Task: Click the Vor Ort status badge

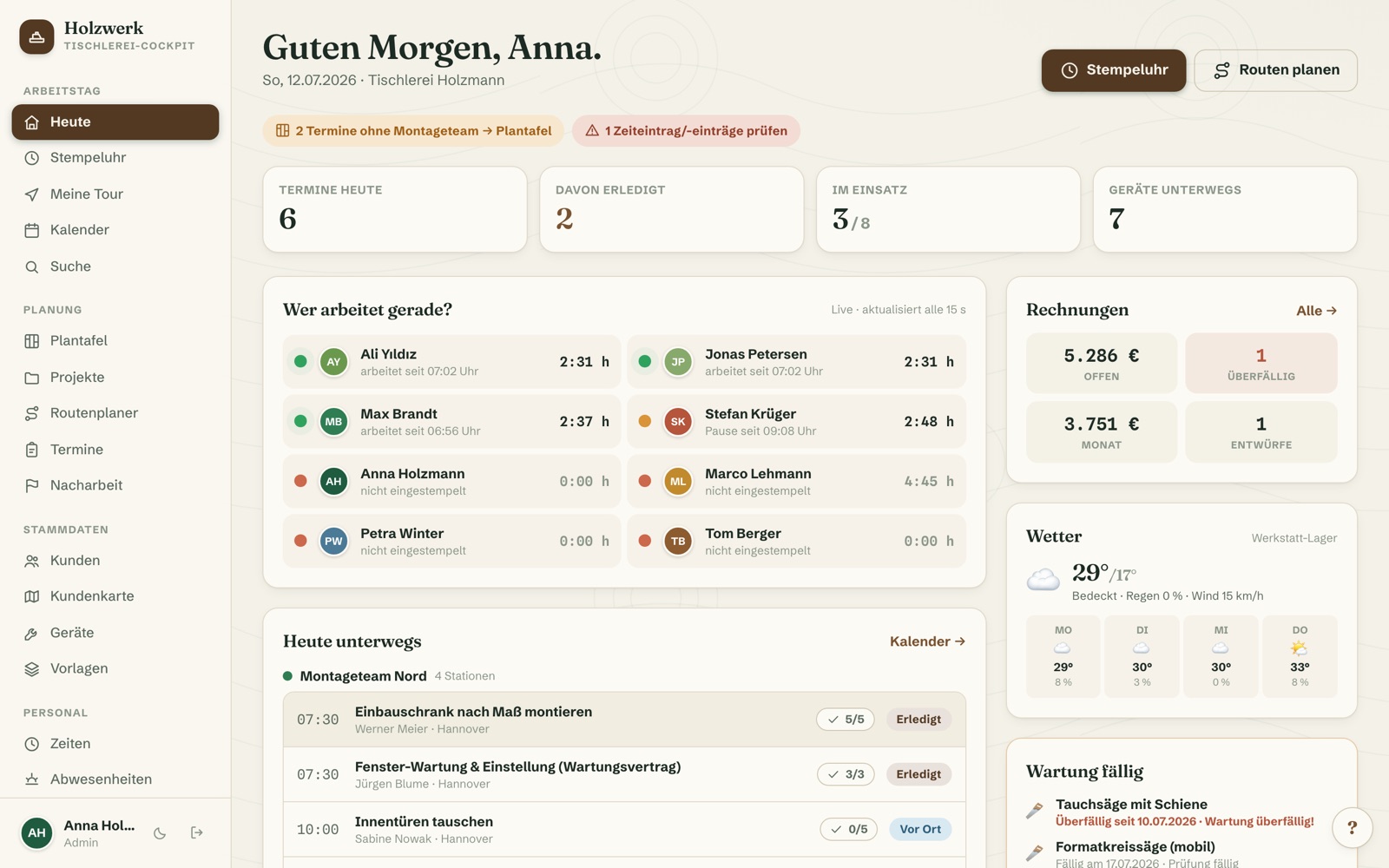Action: [x=920, y=830]
